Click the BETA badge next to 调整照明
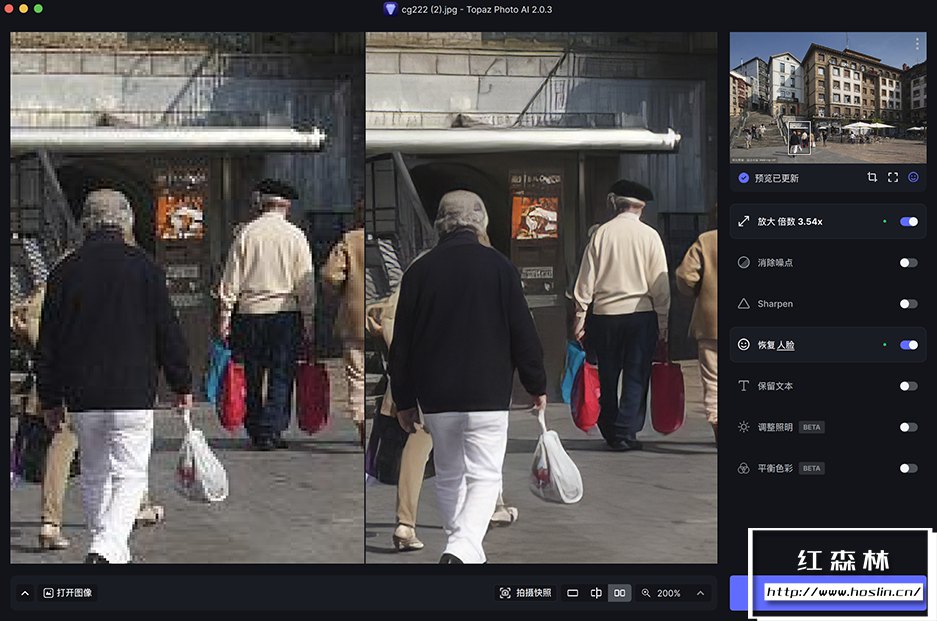This screenshot has width=937, height=621. coord(812,427)
